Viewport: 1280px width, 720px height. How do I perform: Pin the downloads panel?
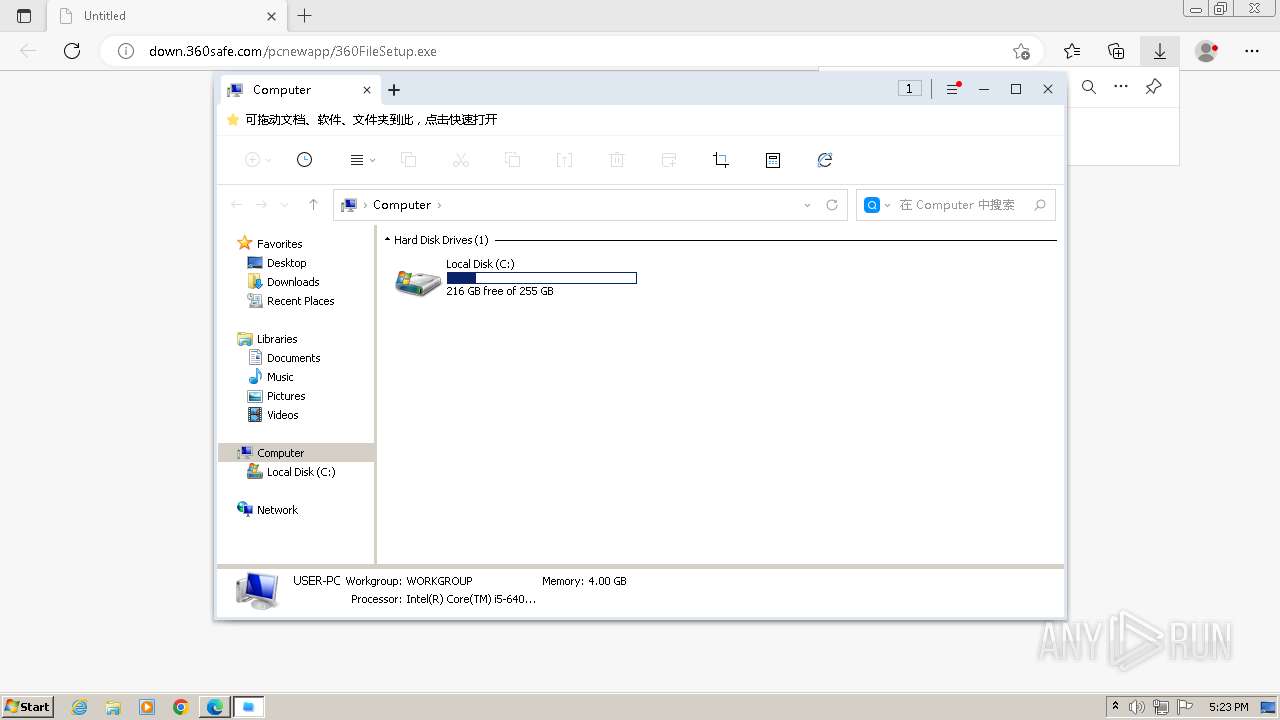1153,87
